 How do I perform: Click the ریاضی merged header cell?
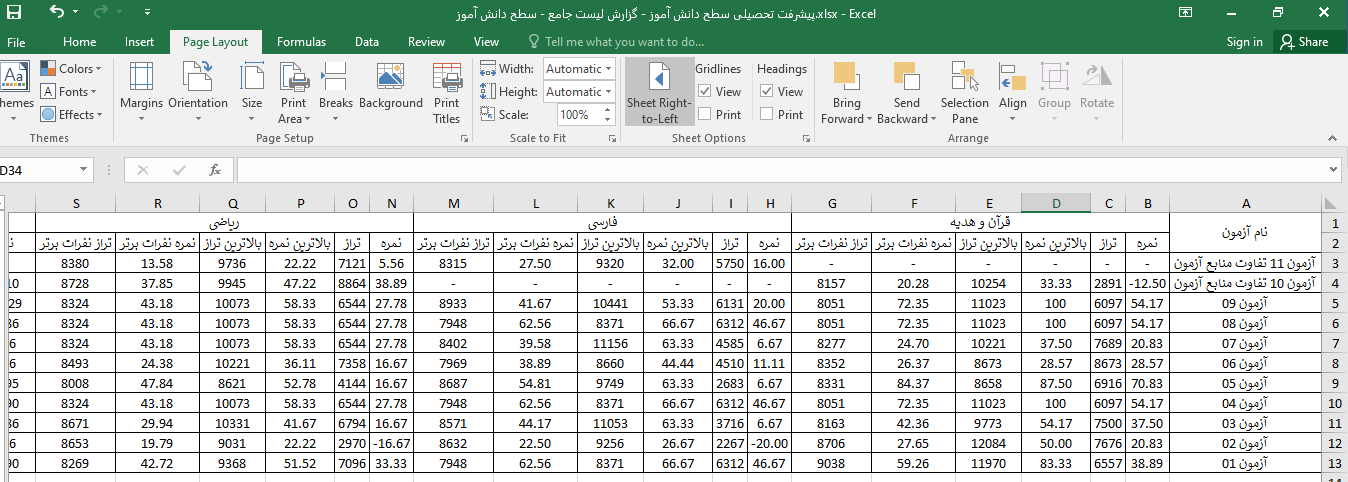tap(224, 223)
